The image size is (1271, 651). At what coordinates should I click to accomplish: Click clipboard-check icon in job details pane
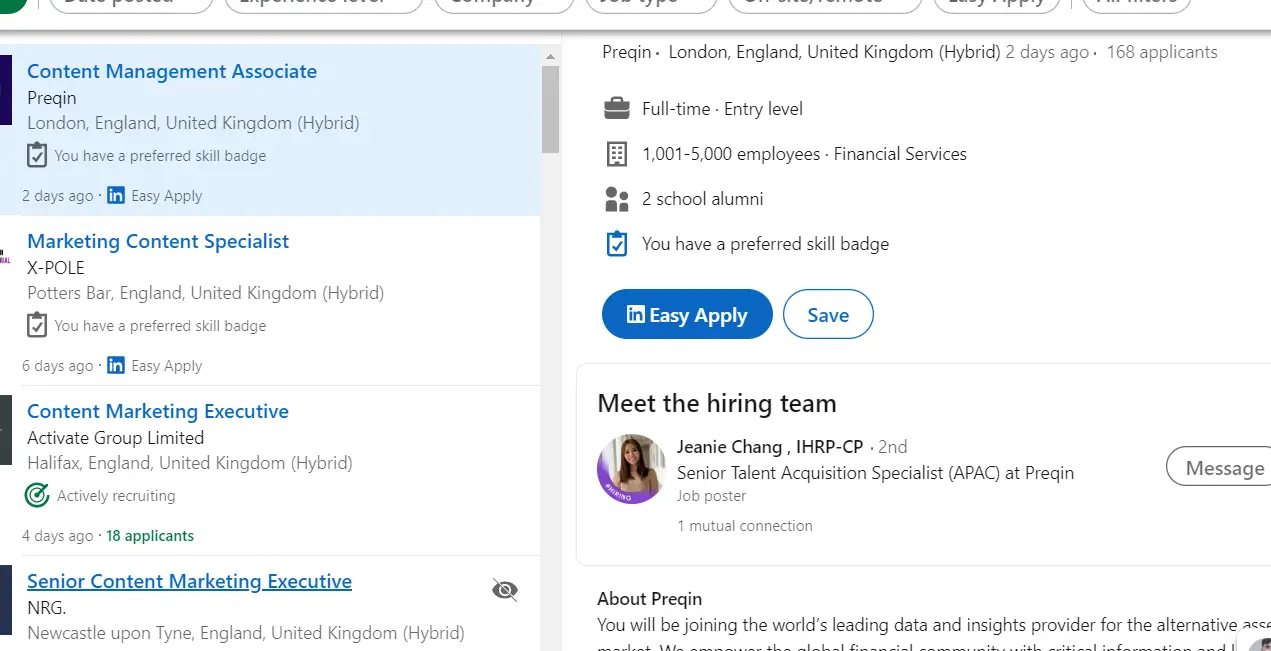617,244
